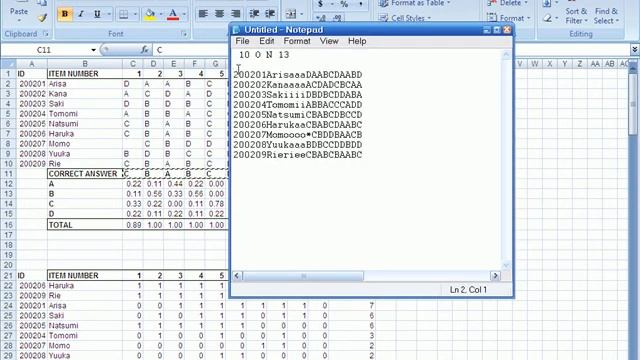Decrease indent icon
The image size is (640, 360).
[254, 14]
